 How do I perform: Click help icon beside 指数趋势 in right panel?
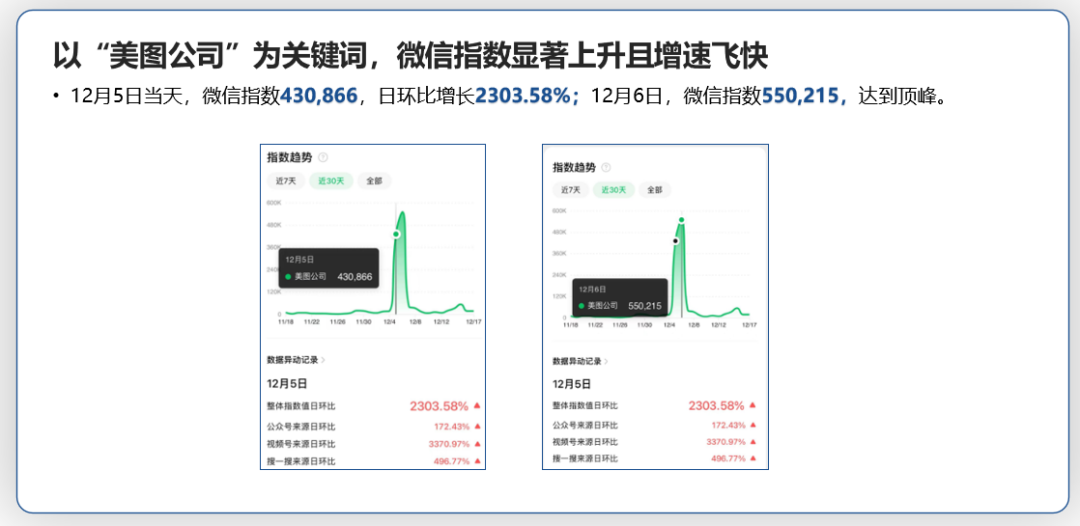(606, 167)
